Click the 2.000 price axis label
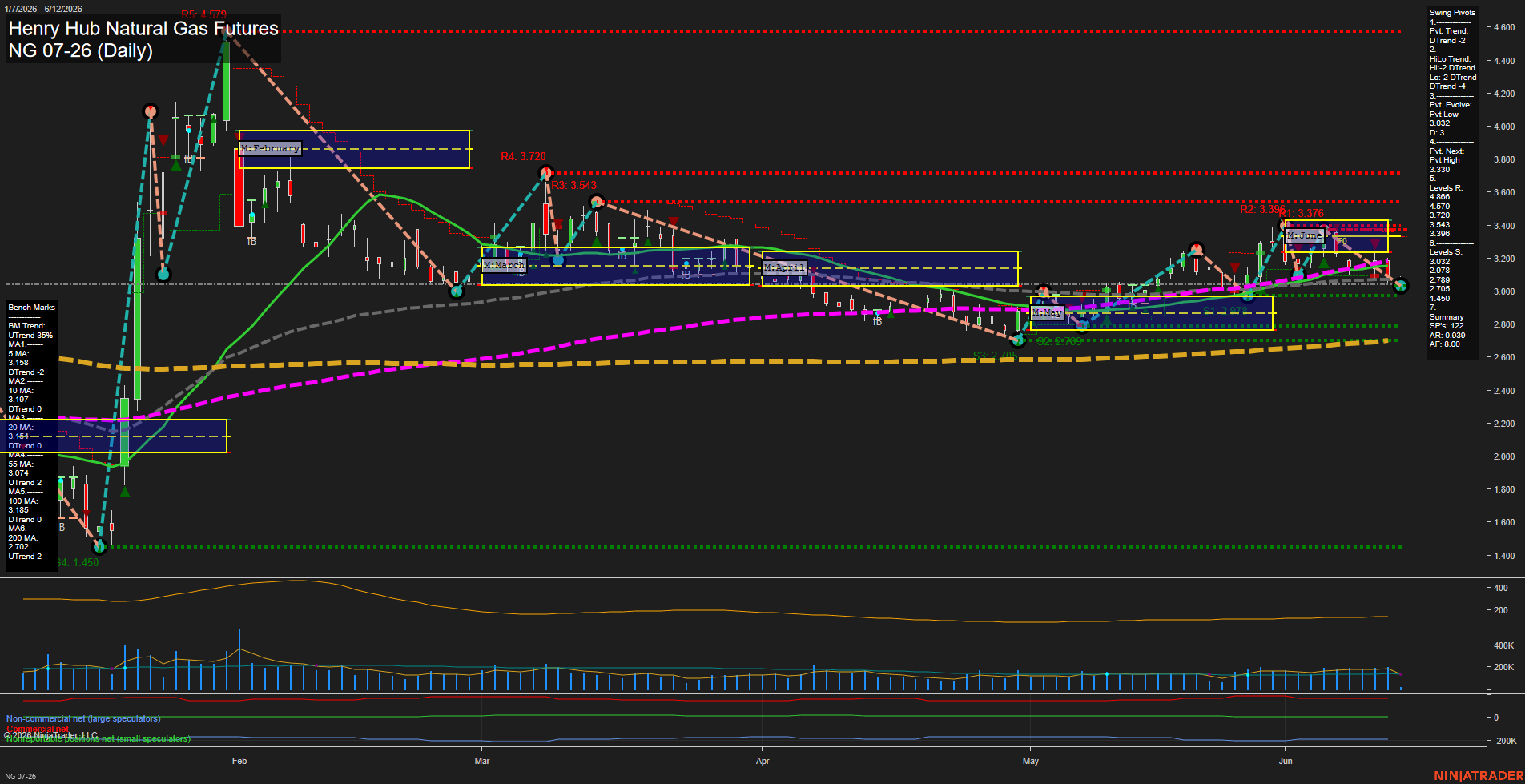The width and height of the screenshot is (1525, 784). 1504,456
